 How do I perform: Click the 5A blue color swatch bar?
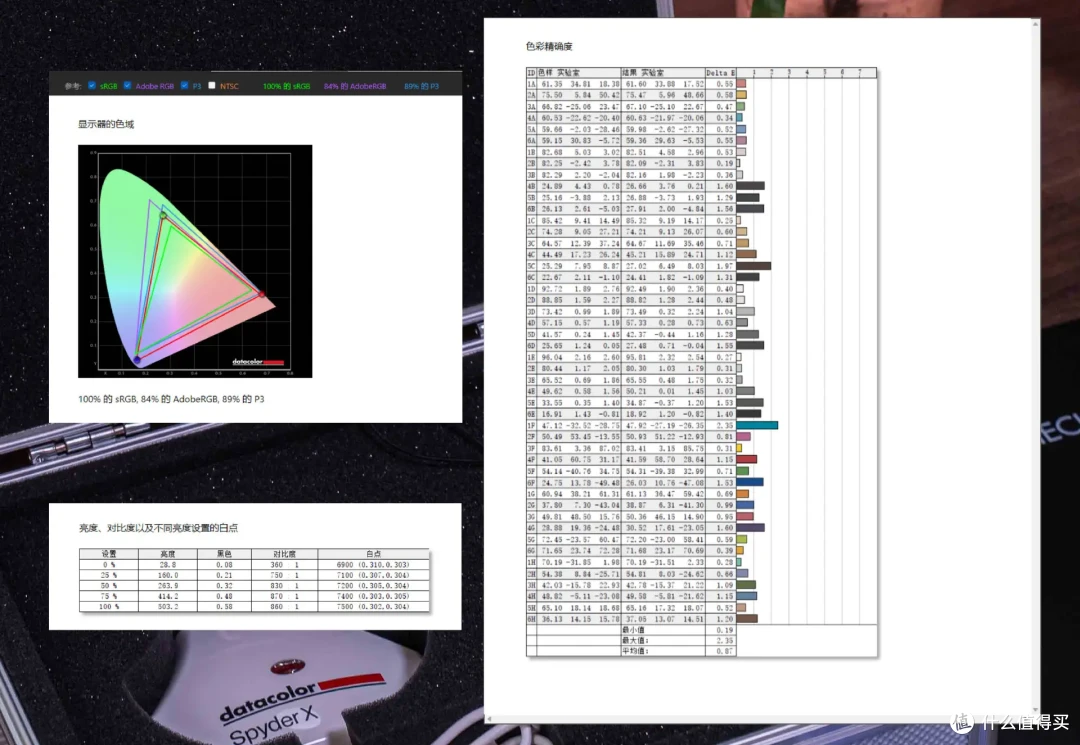pos(741,129)
